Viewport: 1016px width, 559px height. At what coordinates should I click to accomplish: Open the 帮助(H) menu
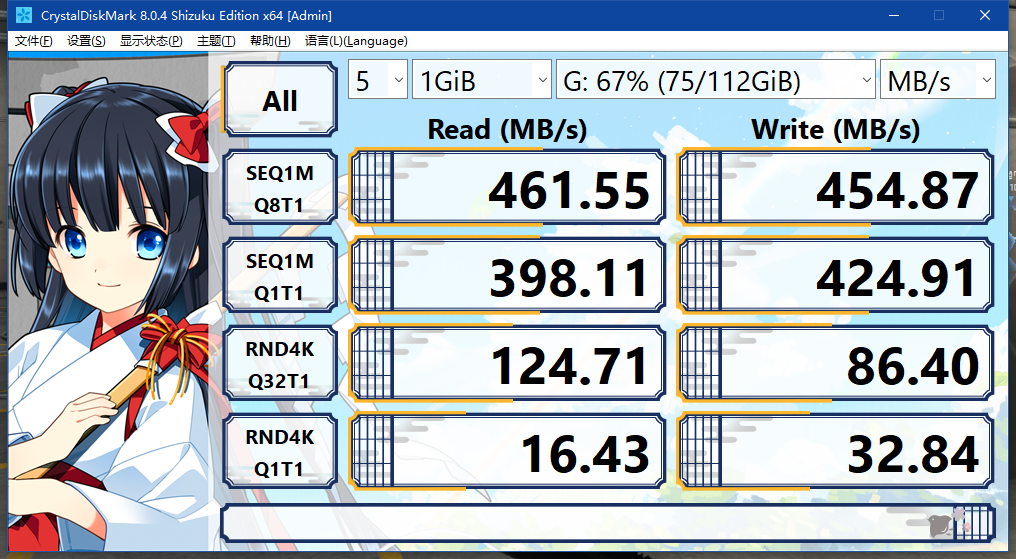pos(270,41)
